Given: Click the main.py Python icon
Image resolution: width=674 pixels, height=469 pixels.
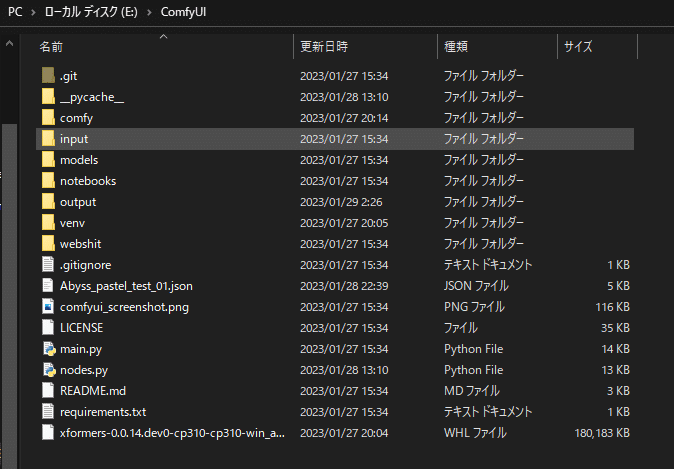Looking at the screenshot, I should (49, 349).
